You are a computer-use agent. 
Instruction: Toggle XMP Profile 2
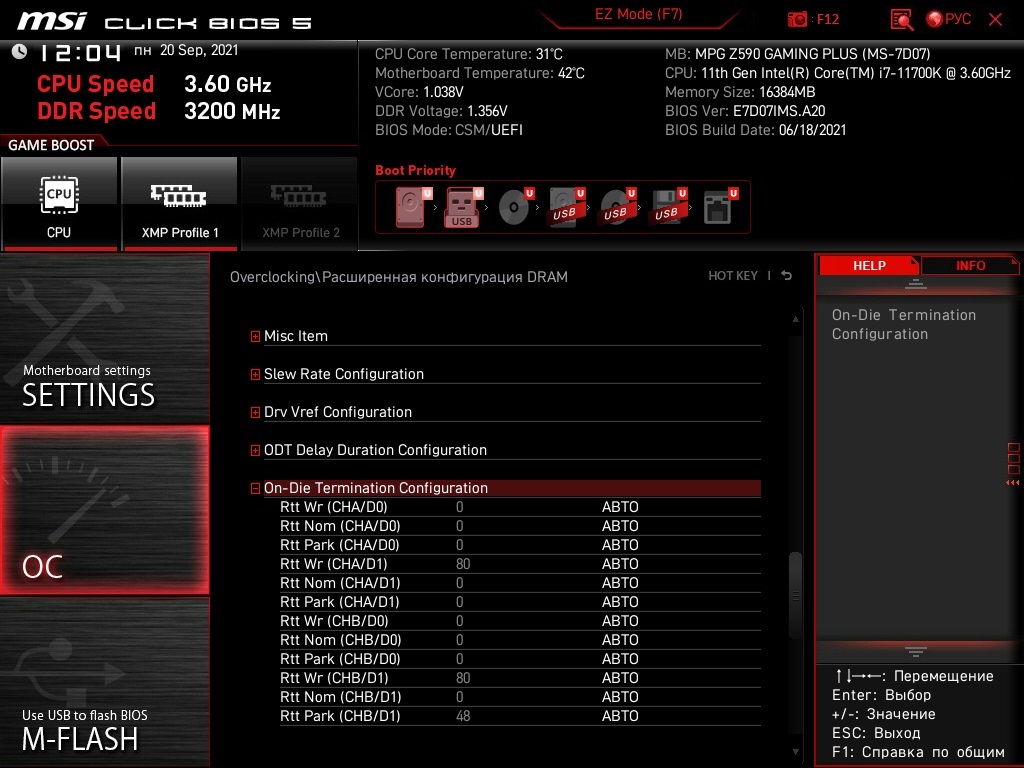(300, 204)
